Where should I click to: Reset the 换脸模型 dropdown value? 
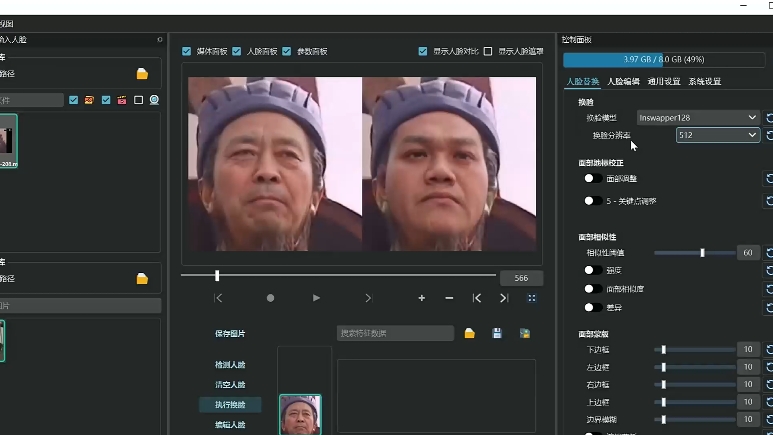point(768,118)
